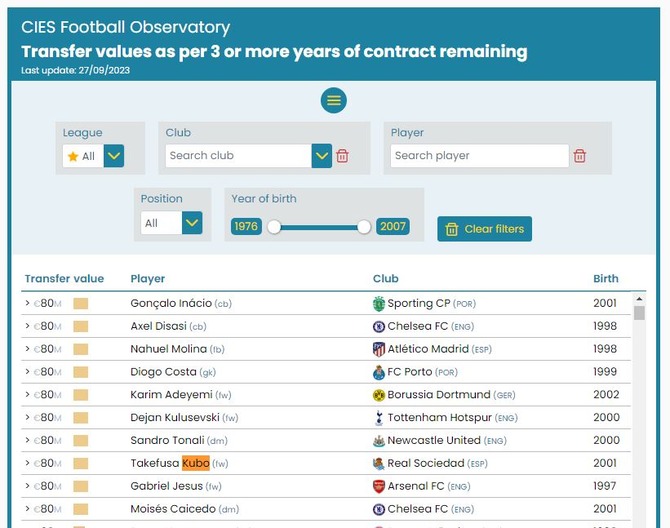Sort by the Birth column header
Screen dimensions: 670x528
tap(605, 279)
